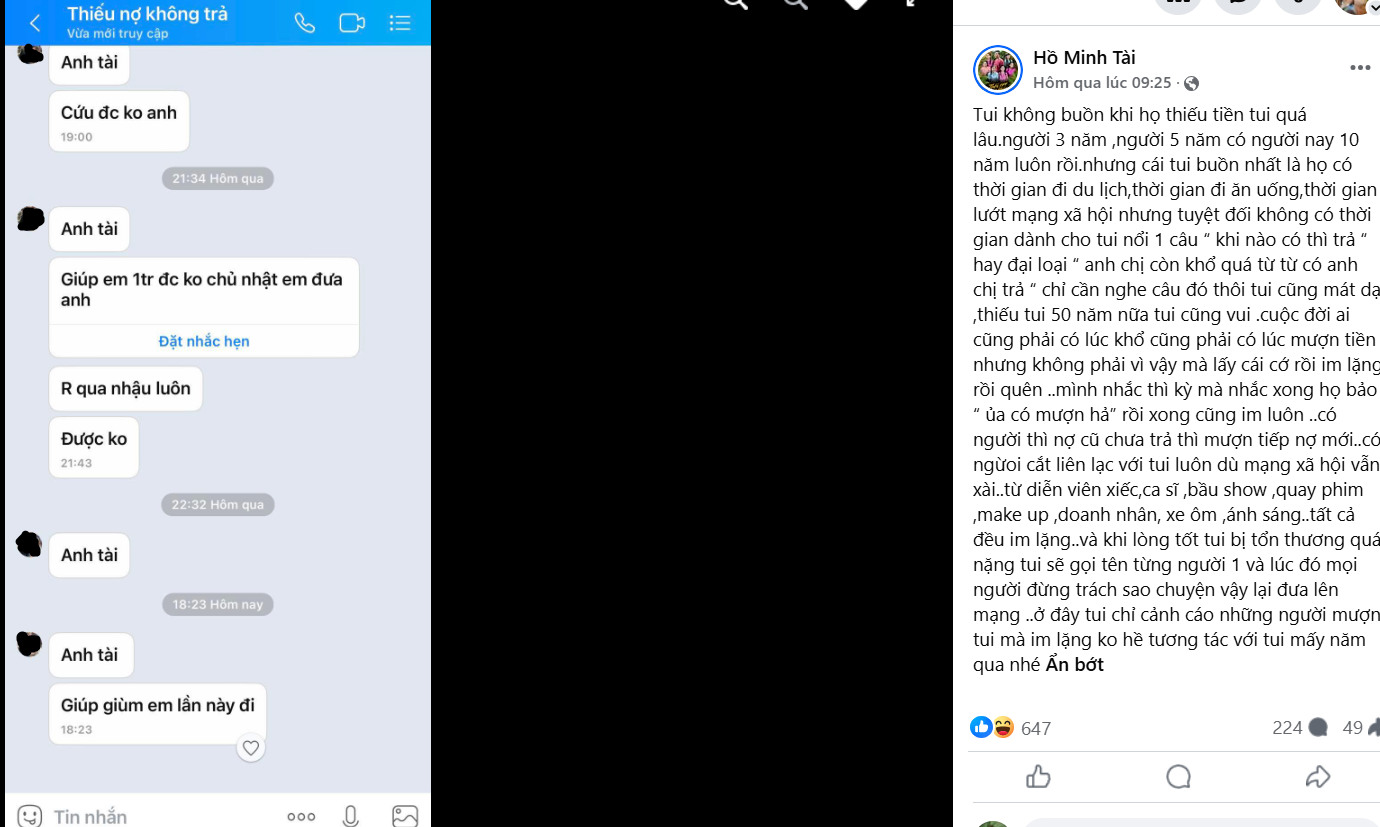This screenshot has height=827, width=1380.
Task: Click the microphone voice message icon
Action: (351, 816)
